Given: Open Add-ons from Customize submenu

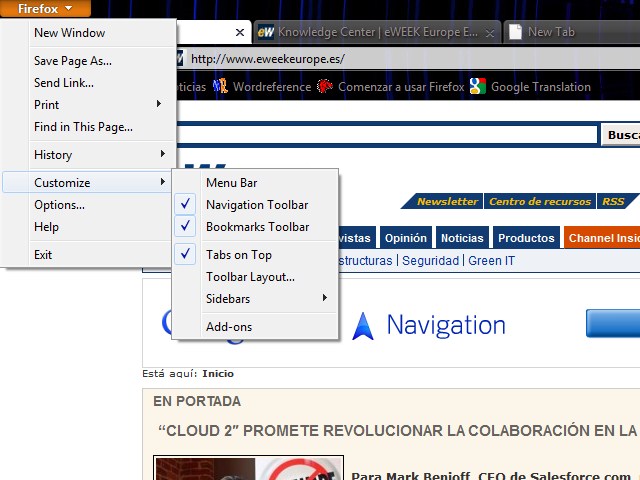Looking at the screenshot, I should [x=229, y=327].
